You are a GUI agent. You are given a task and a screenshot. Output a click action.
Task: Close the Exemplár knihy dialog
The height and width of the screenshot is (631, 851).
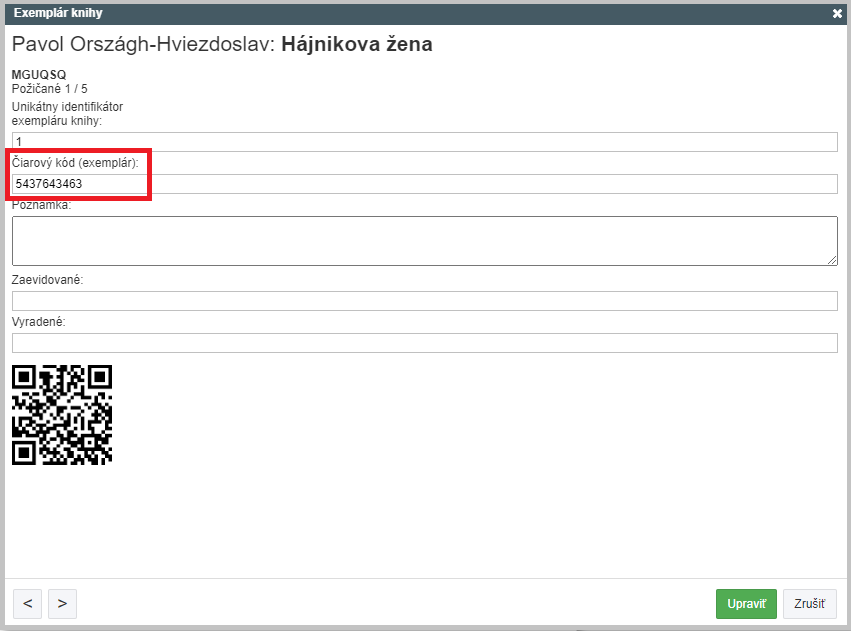[837, 14]
